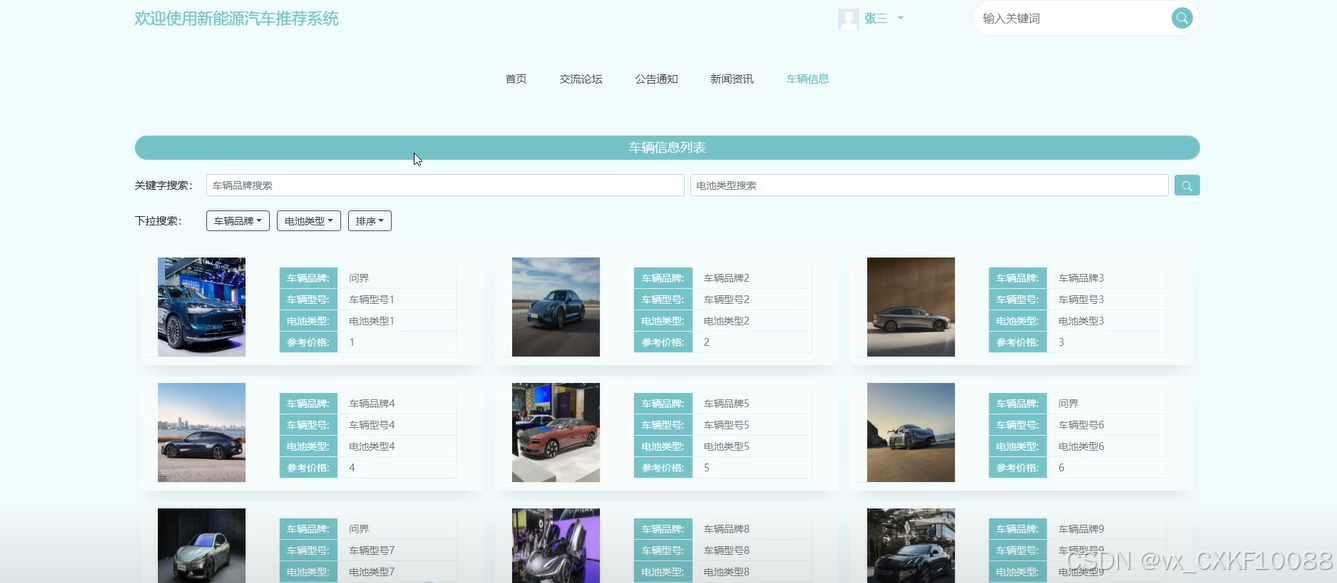Click the 车辆型号1 text

[372, 300]
